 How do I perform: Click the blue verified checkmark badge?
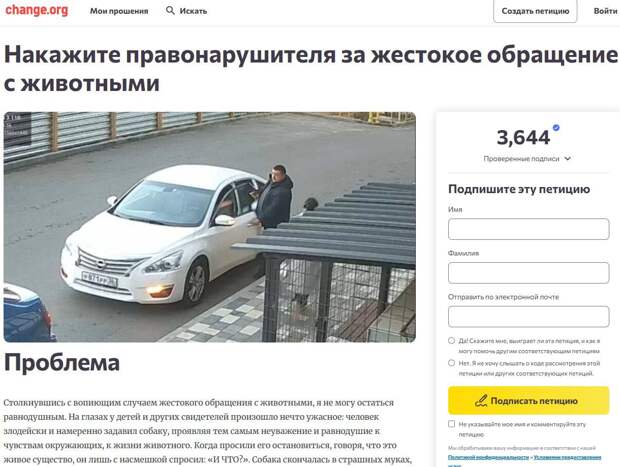coord(556,128)
